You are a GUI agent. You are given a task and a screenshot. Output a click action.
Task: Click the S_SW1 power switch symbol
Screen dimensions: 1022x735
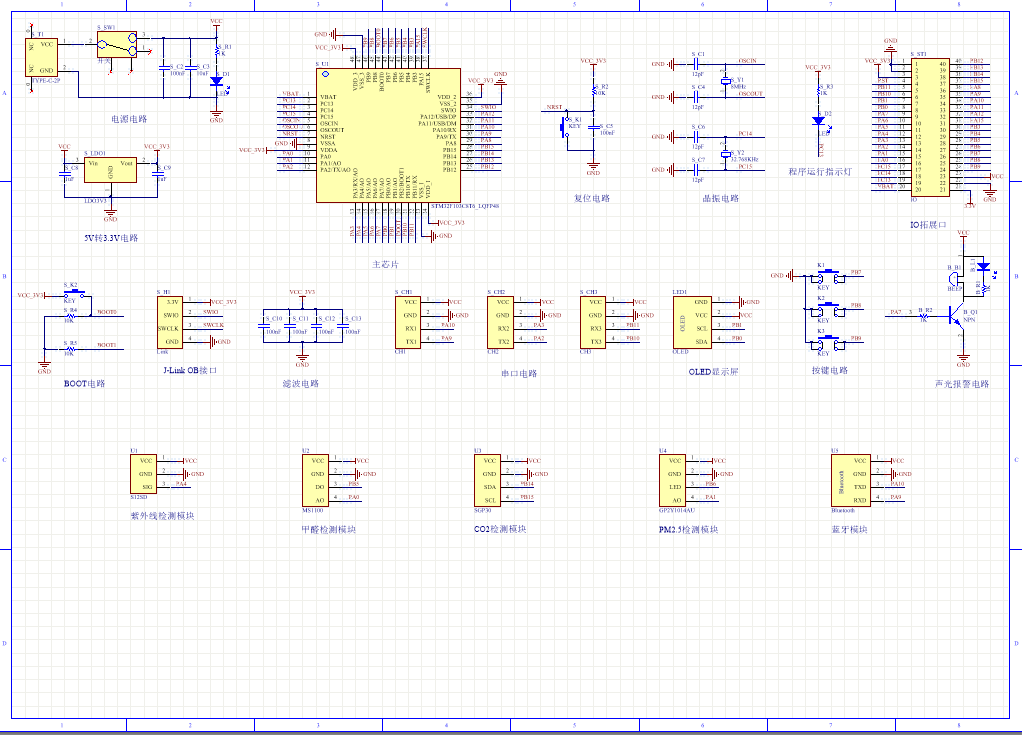(117, 45)
